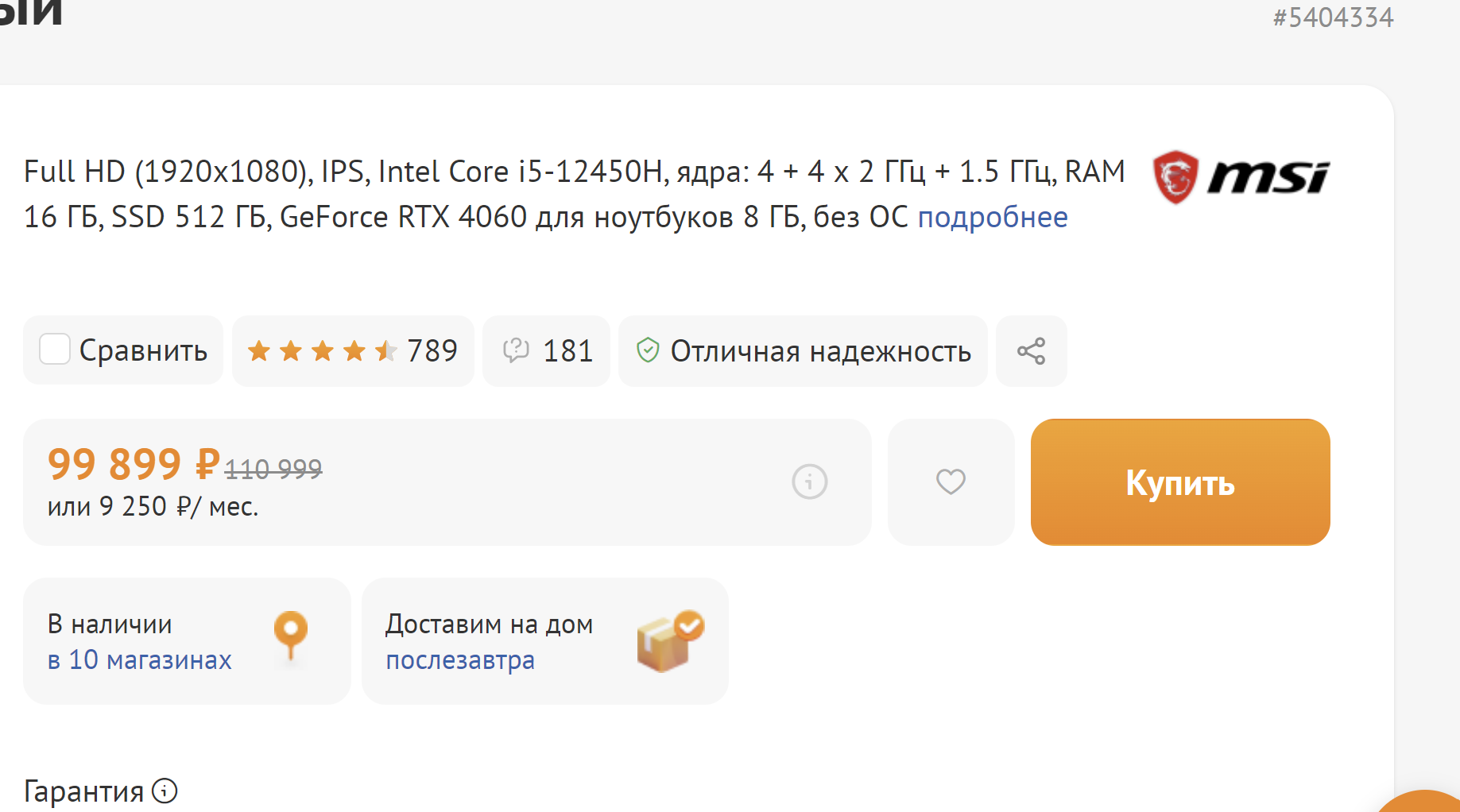
Task: Click the orange 99 899 ₽ price
Action: click(134, 464)
